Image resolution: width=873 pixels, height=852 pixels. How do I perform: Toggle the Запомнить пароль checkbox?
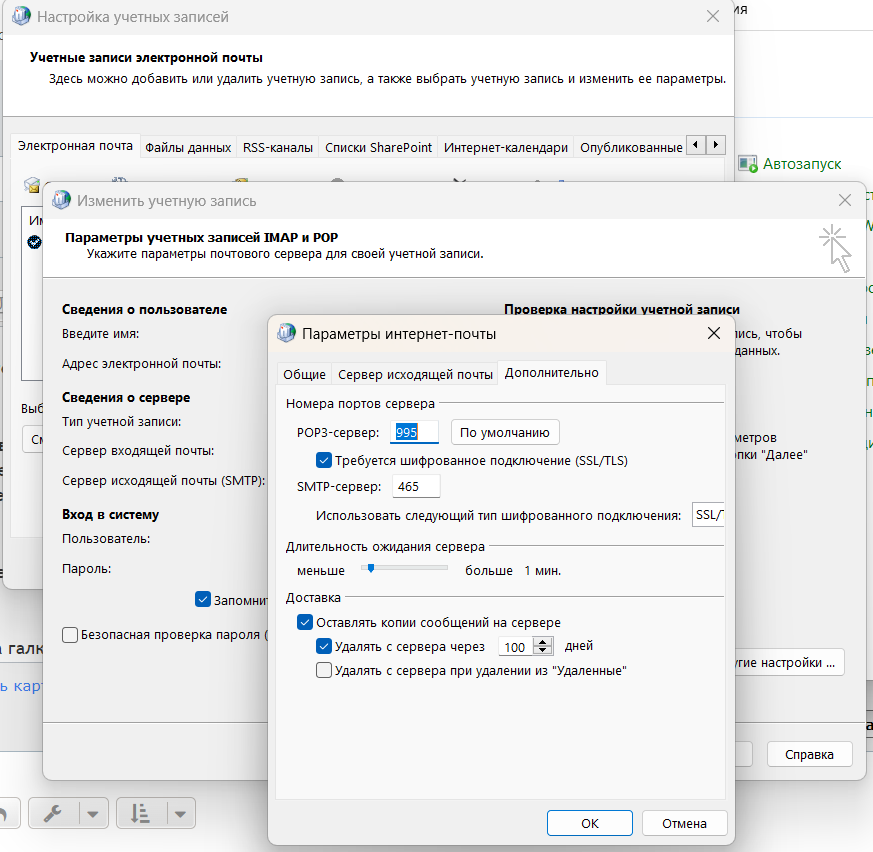click(x=203, y=599)
